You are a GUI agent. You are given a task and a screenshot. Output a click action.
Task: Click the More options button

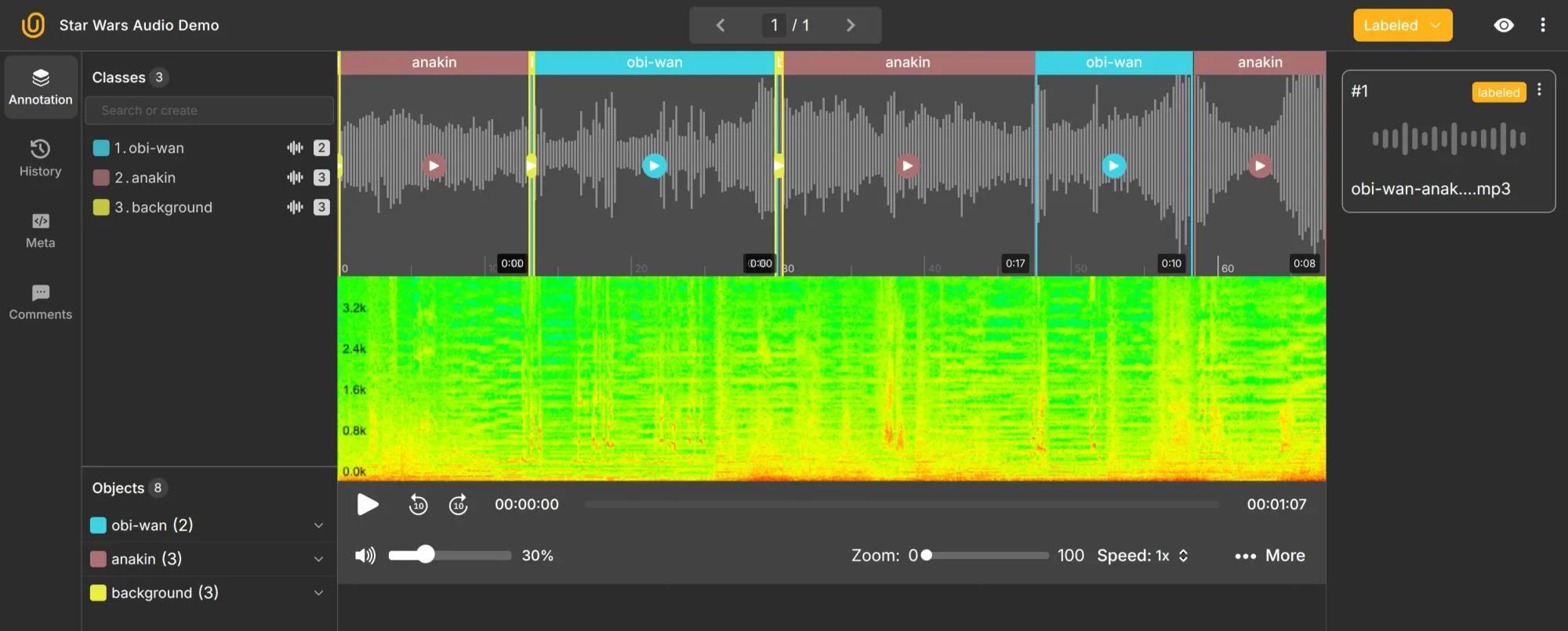pyautogui.click(x=1270, y=556)
